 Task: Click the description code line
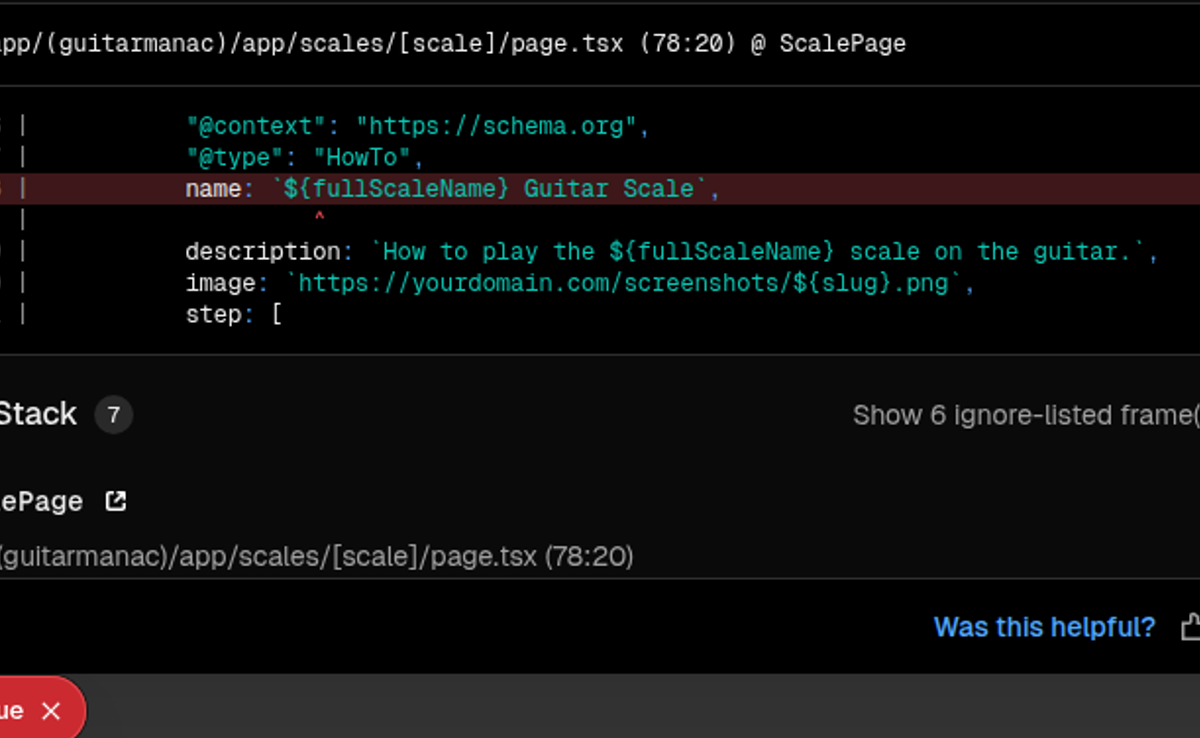click(x=671, y=252)
